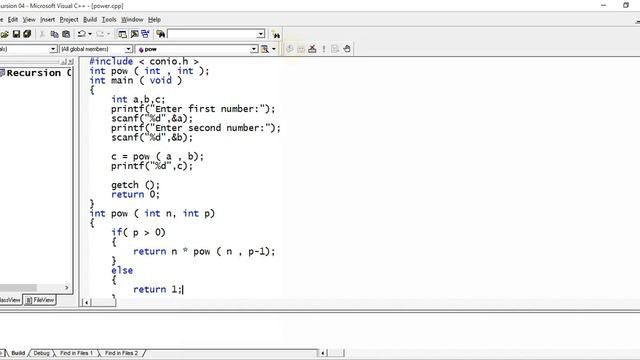Click the output pane left scroll arrow
The height and width of the screenshot is (360, 640).
322,353
